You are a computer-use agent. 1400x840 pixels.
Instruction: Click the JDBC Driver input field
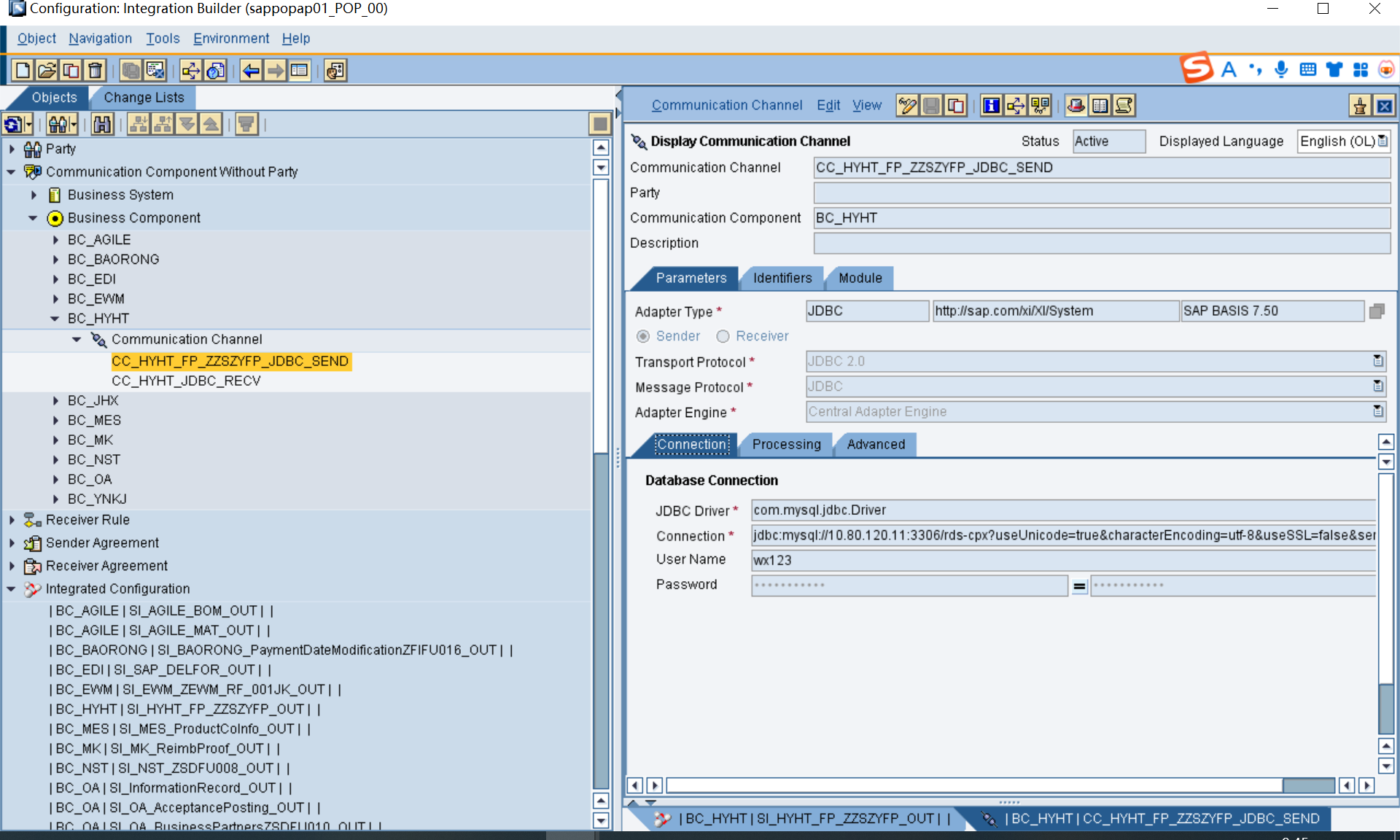[1063, 510]
